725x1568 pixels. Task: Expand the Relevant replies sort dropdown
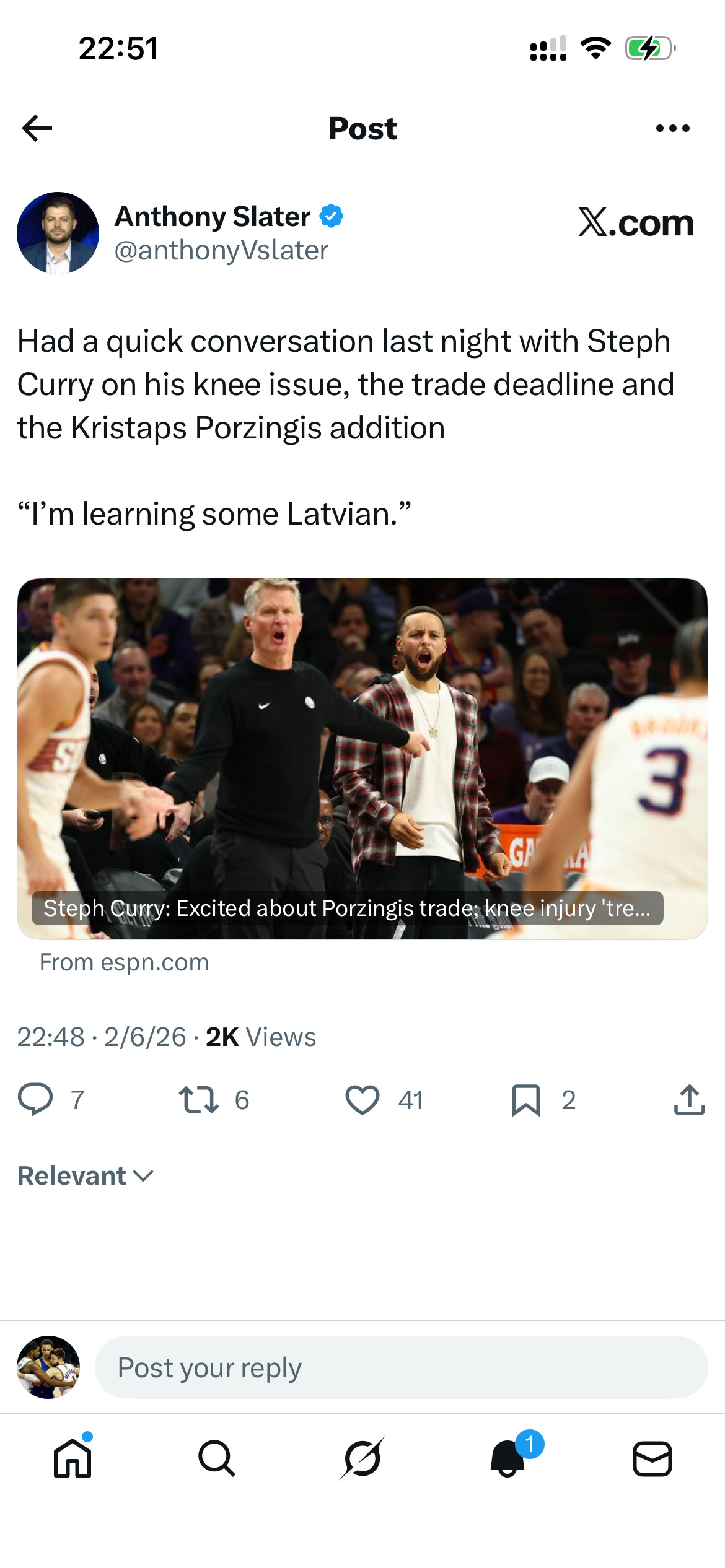point(85,1175)
